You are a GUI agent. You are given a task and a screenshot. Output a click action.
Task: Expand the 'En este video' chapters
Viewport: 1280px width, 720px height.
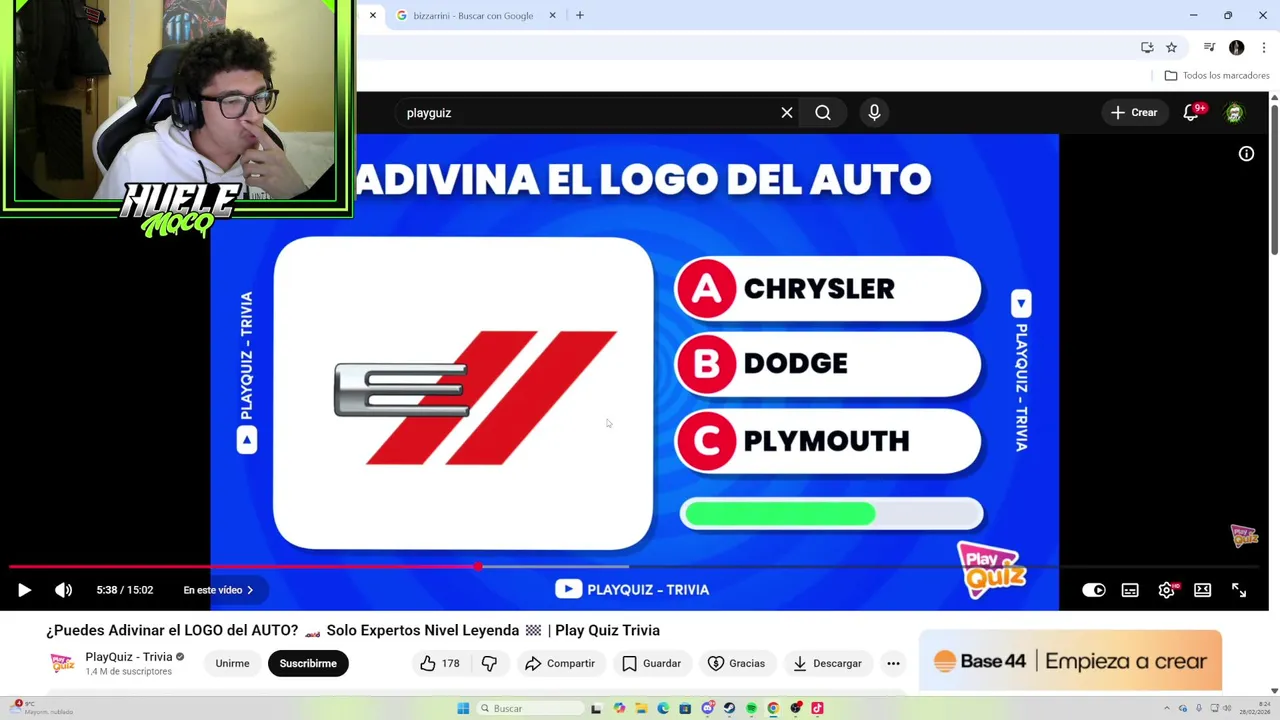point(218,590)
